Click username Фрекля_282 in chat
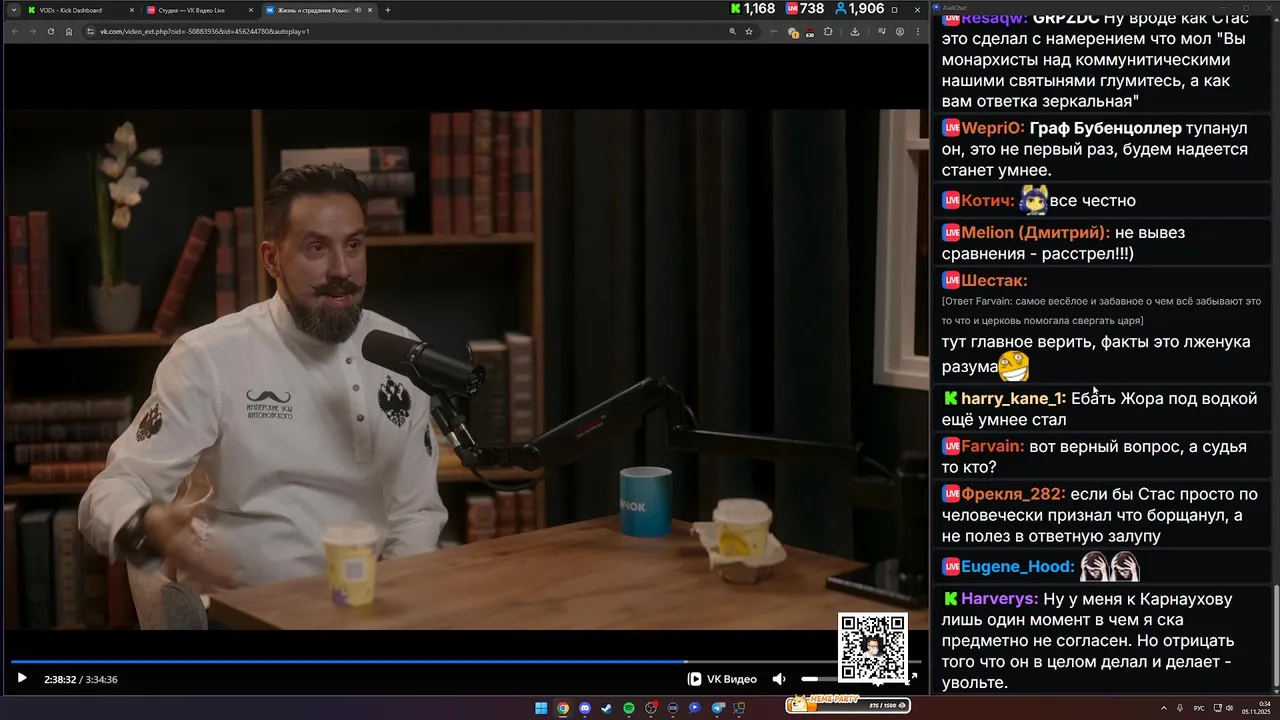Viewport: 1280px width, 720px height. pos(1014,495)
